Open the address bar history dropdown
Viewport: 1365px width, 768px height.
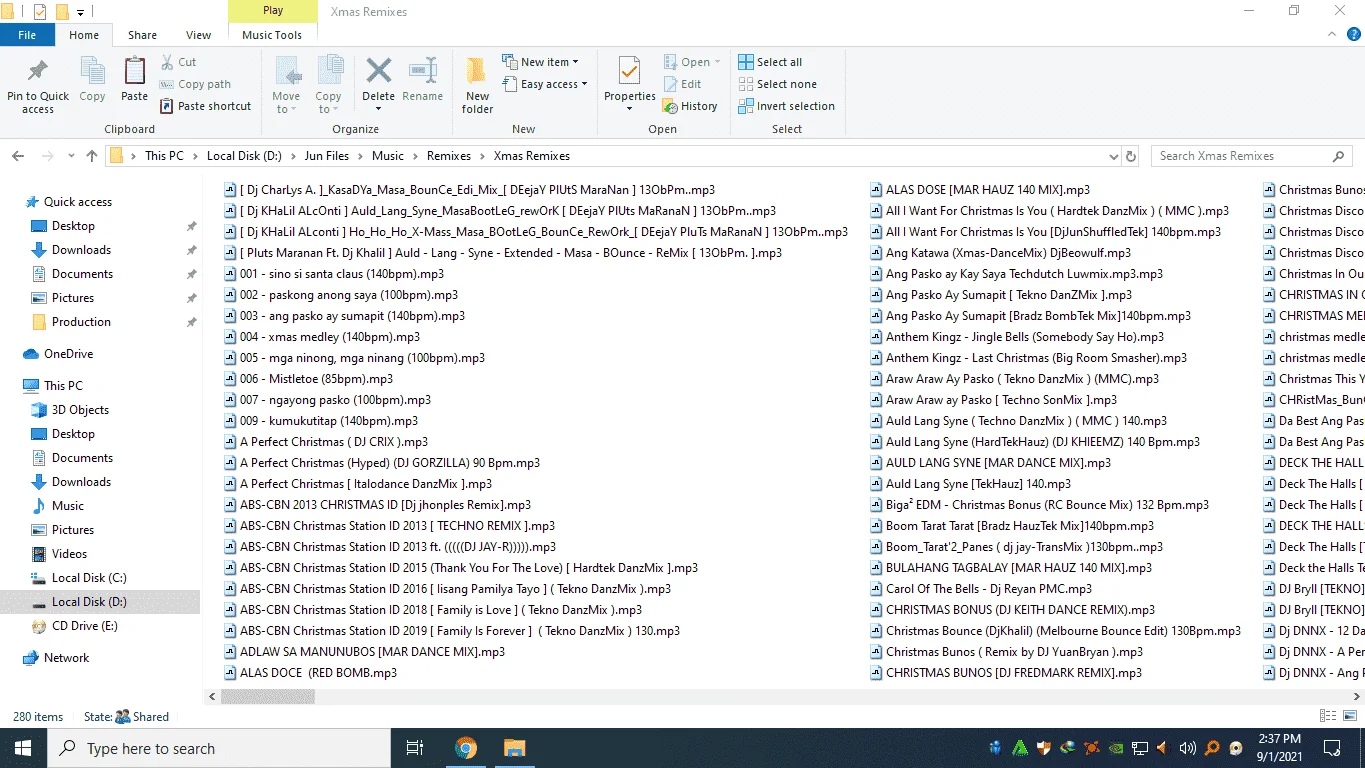pyautogui.click(x=1114, y=156)
